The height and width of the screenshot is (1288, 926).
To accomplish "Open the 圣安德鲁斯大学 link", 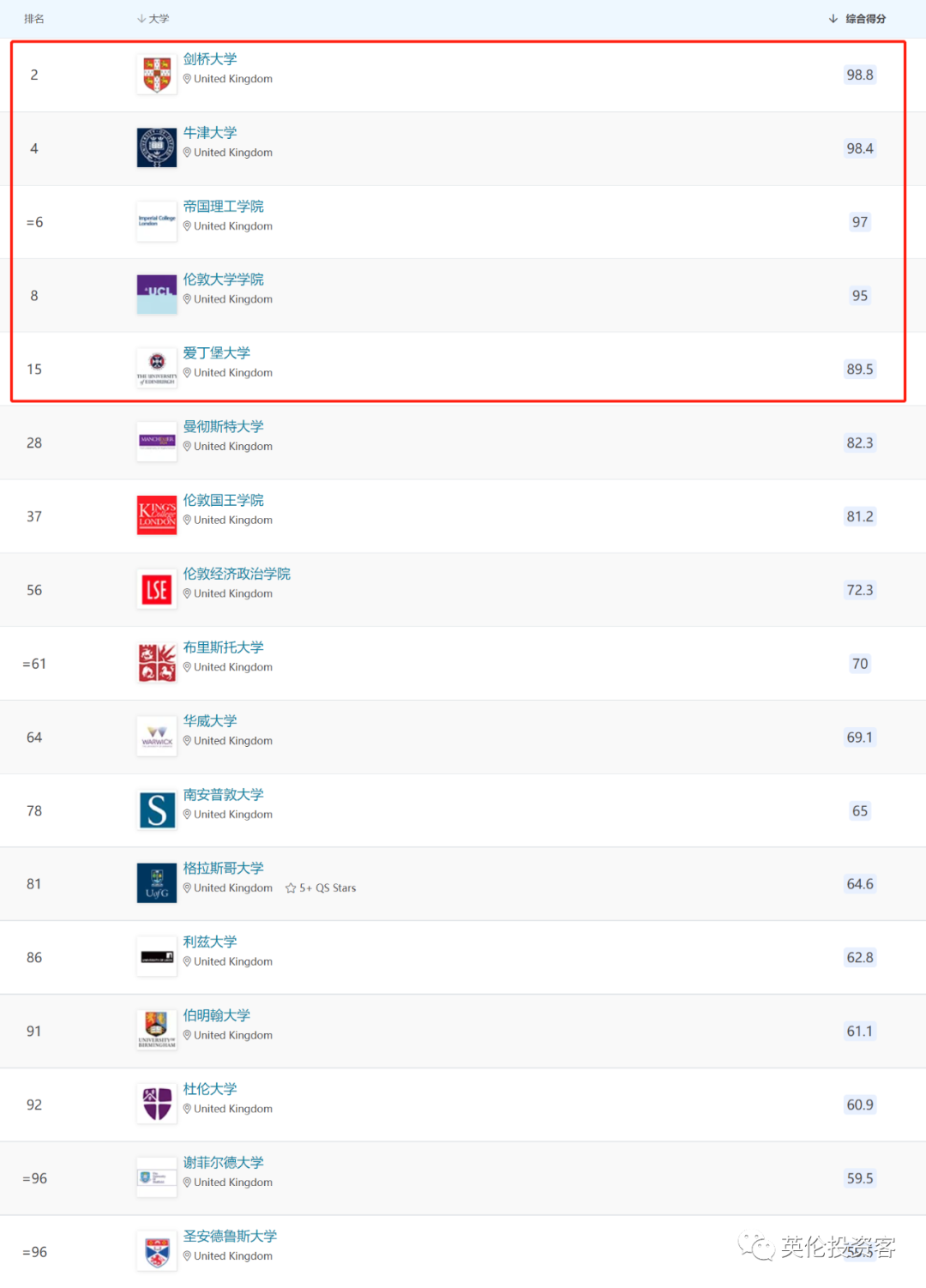I will tap(230, 1237).
